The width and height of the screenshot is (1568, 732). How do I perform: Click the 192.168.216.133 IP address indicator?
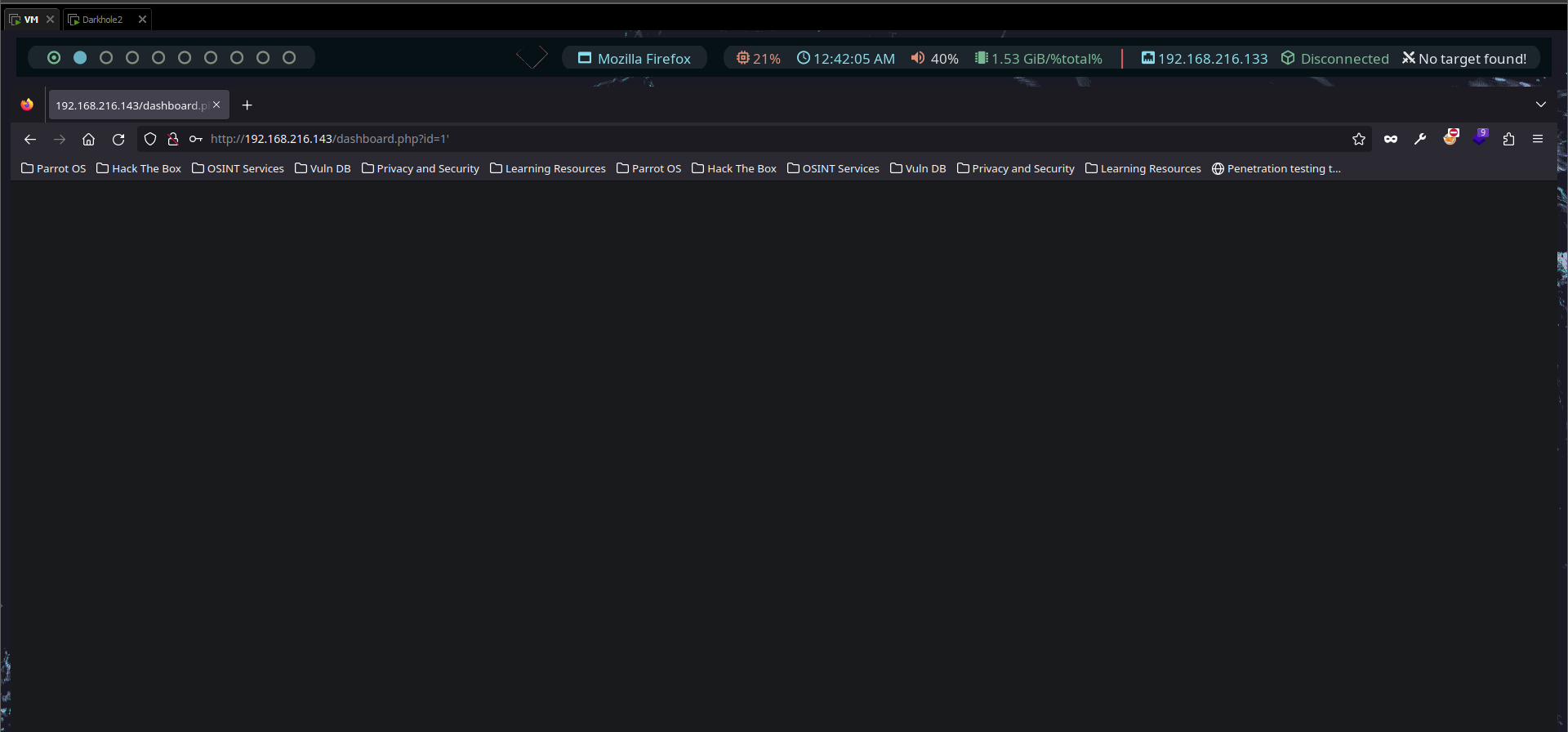1205,58
